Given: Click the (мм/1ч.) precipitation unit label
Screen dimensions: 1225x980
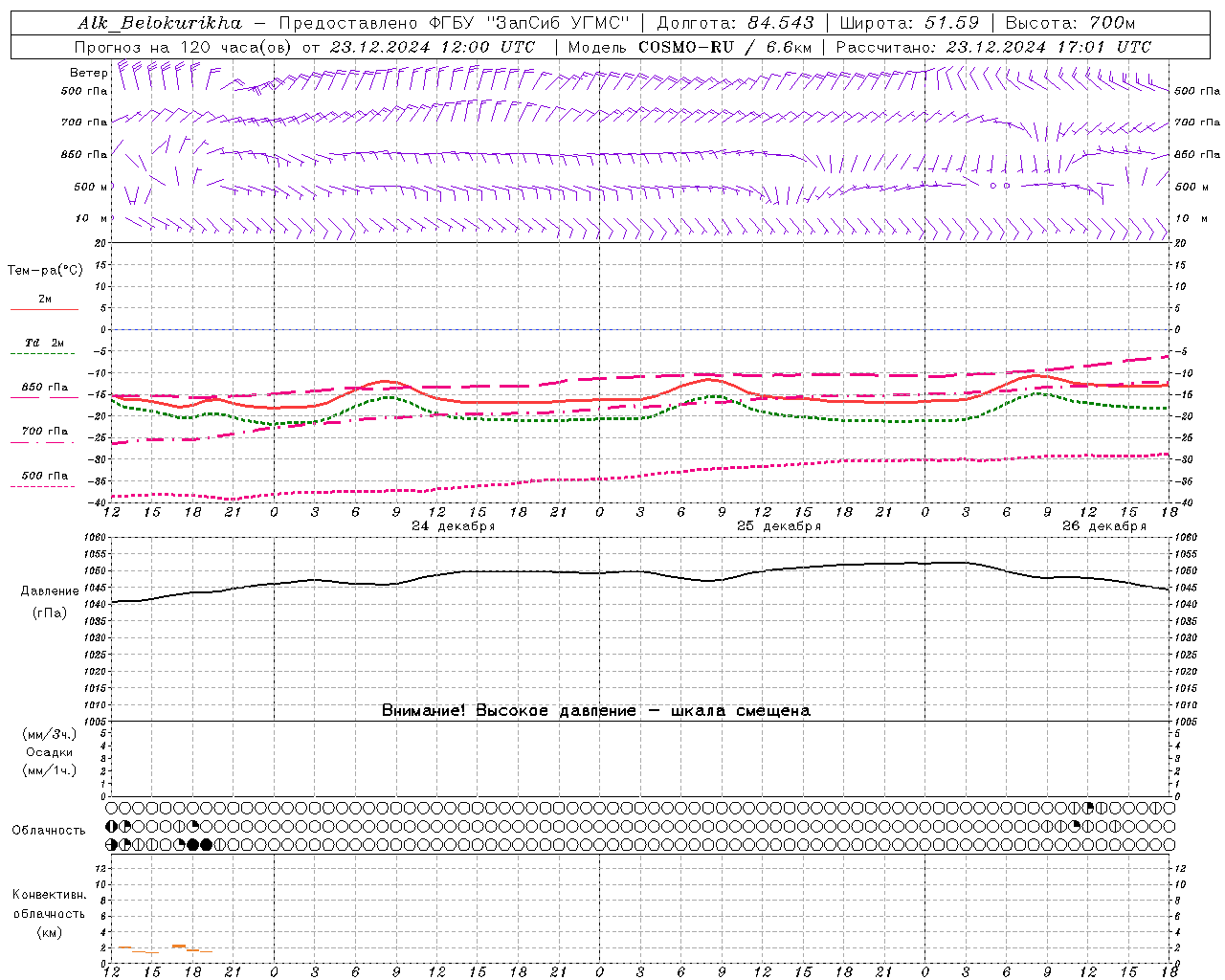Looking at the screenshot, I should (x=50, y=770).
